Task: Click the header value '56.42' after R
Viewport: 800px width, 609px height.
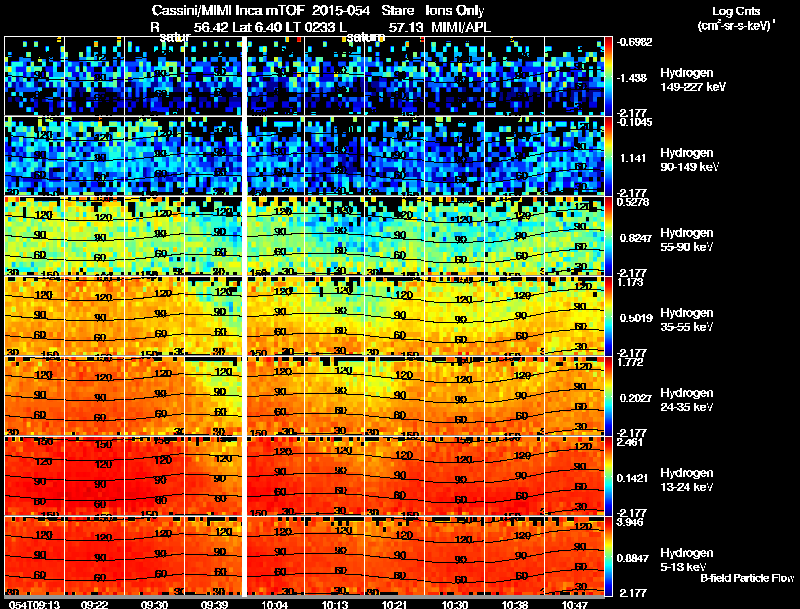Action: pos(211,27)
